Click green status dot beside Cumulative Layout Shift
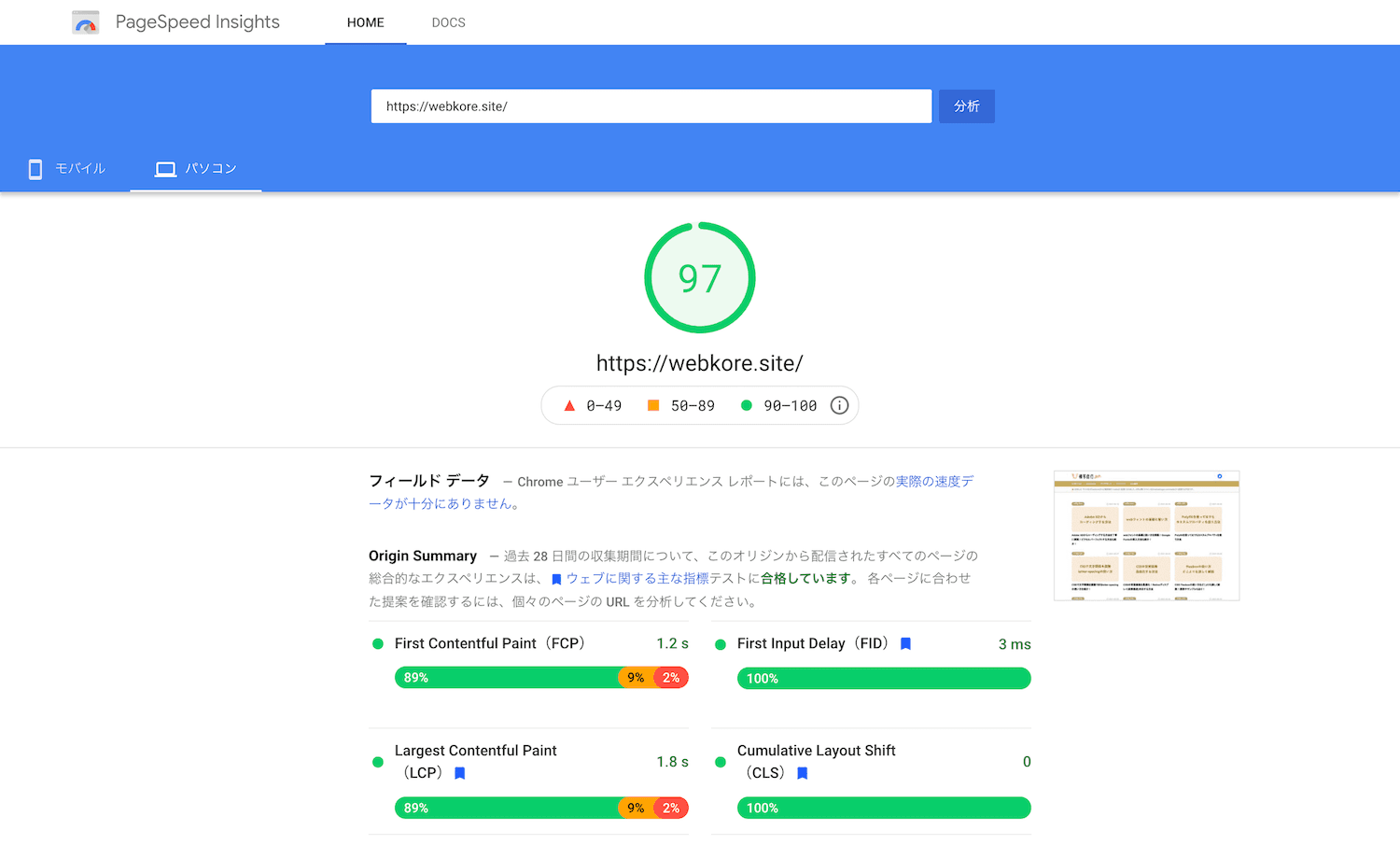Screen dimensions: 1400x859 721,762
